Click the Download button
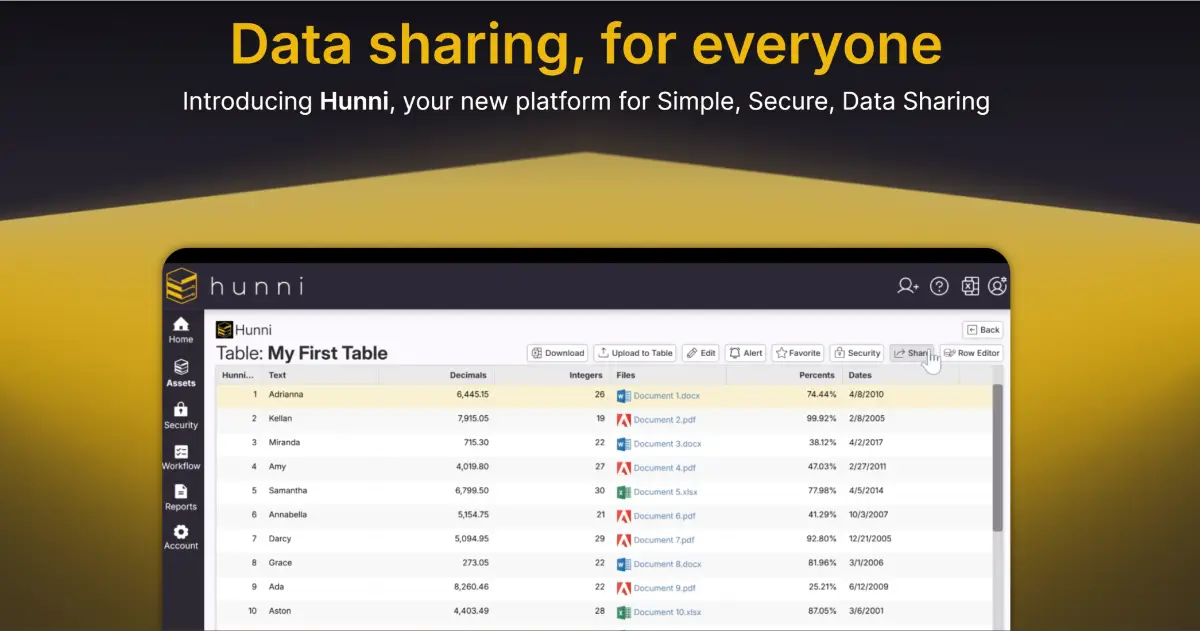Image resolution: width=1200 pixels, height=631 pixels. [x=558, y=353]
